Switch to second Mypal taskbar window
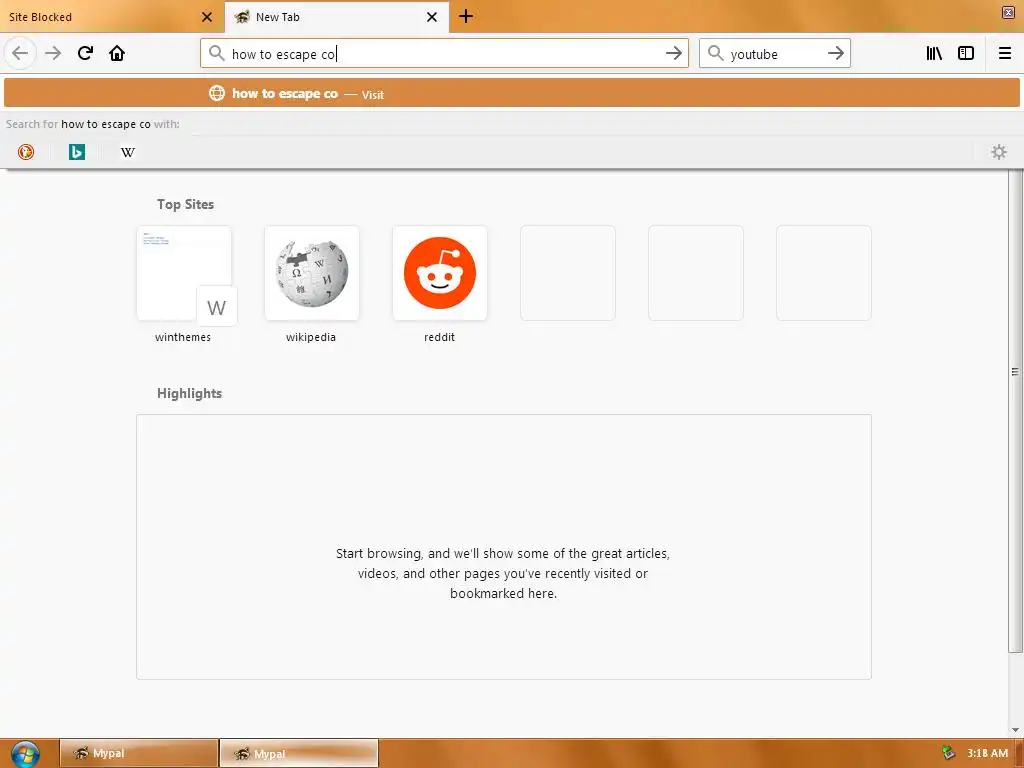1024x768 pixels. 299,753
